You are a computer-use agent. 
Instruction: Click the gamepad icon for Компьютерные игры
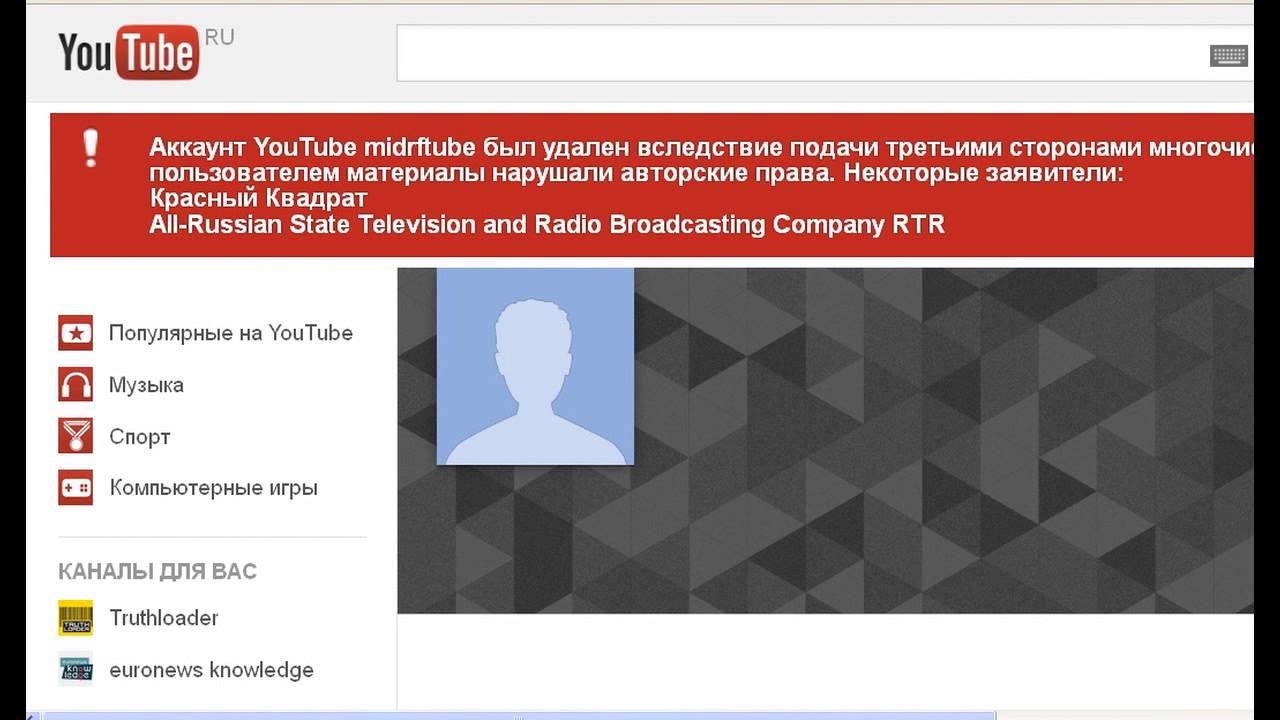coord(75,488)
